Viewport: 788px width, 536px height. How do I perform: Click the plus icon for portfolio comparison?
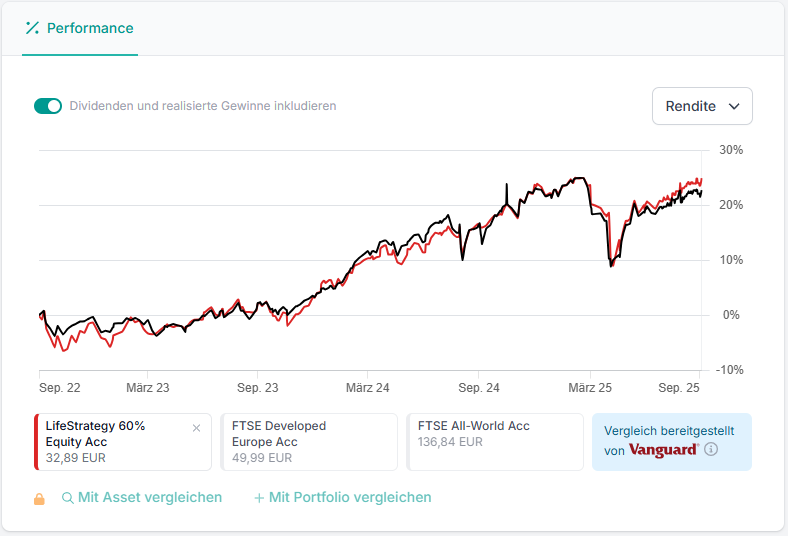(259, 498)
